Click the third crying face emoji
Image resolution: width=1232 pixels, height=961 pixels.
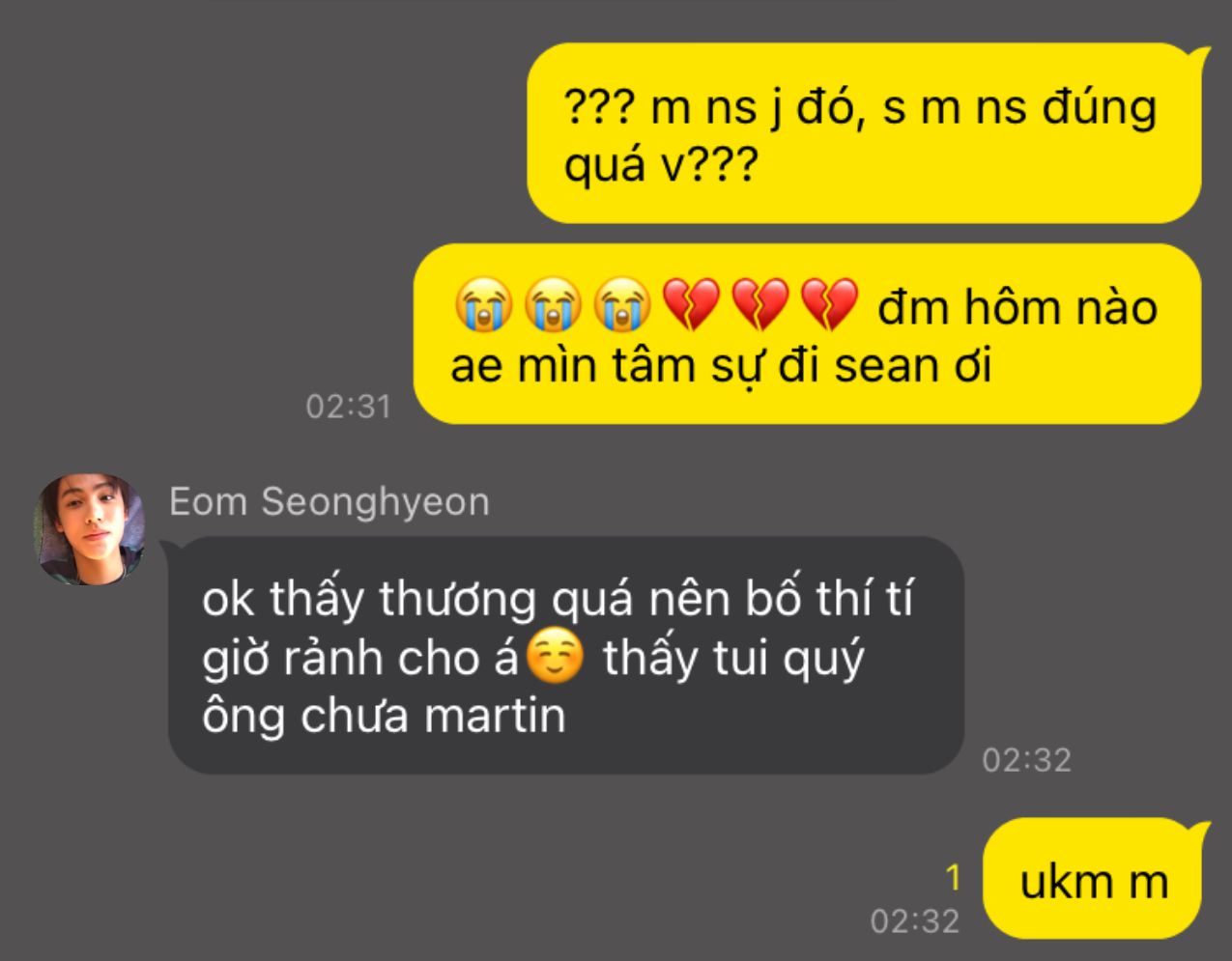[x=623, y=305]
